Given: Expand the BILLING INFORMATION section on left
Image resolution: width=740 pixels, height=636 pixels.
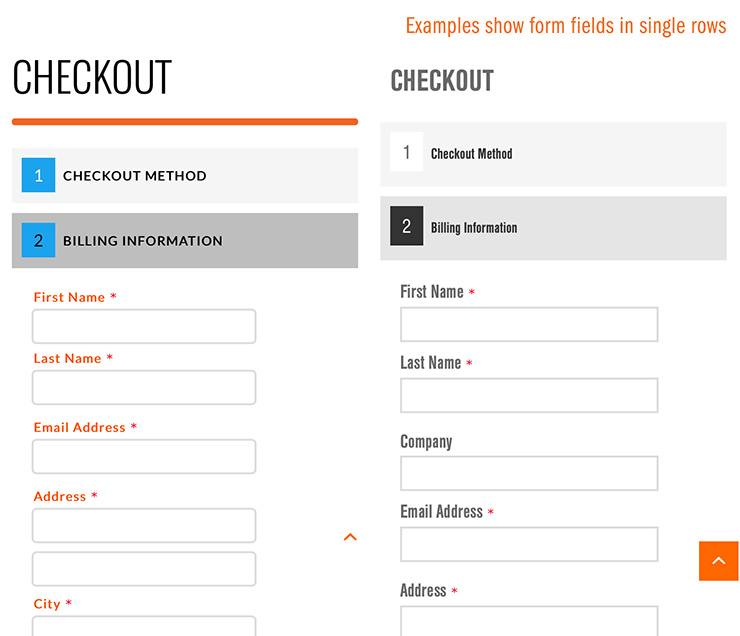Looking at the screenshot, I should pyautogui.click(x=185, y=241).
